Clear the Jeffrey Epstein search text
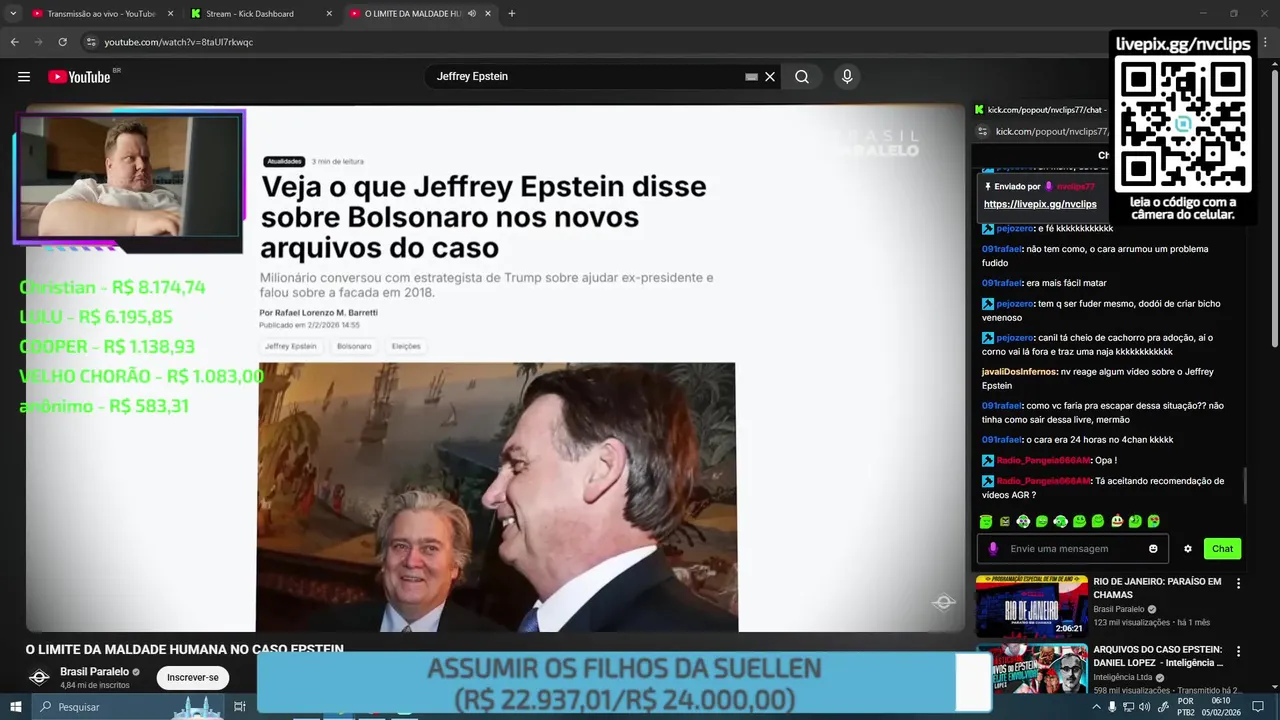 [x=770, y=77]
